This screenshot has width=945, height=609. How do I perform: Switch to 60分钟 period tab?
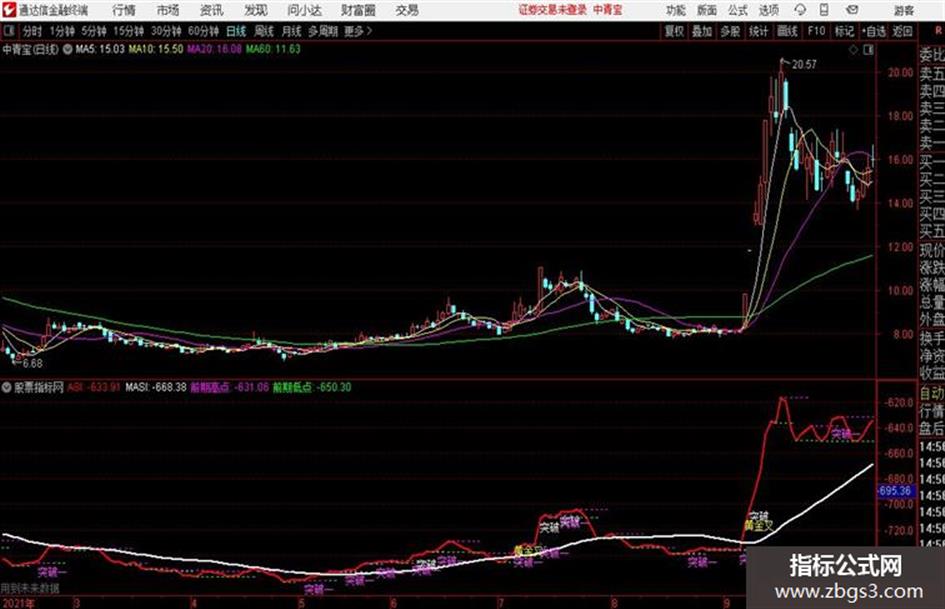tap(203, 31)
